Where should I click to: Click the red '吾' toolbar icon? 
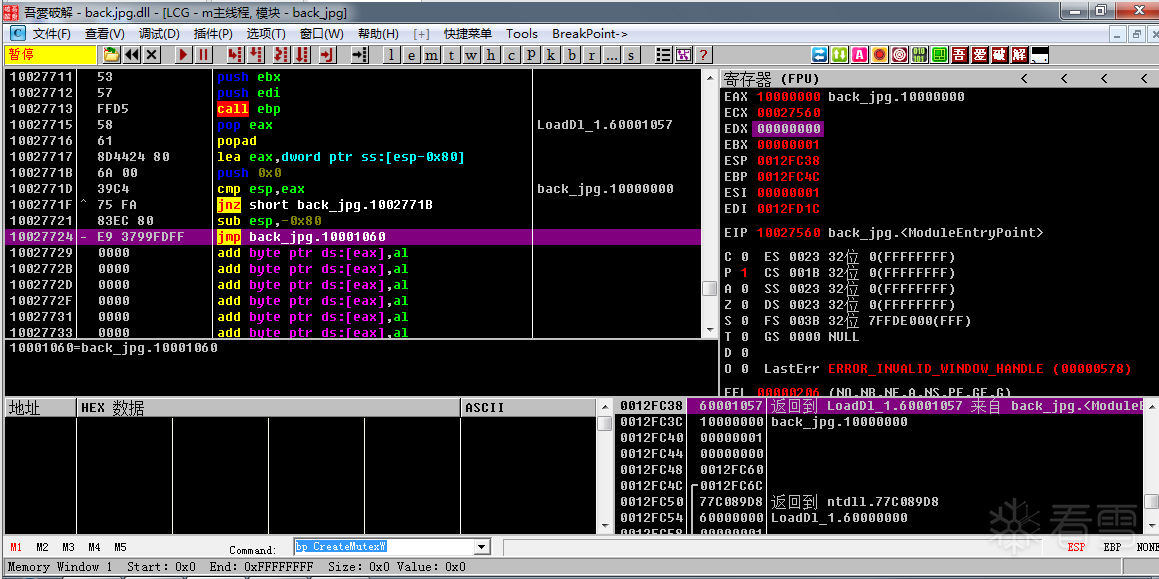coord(959,55)
